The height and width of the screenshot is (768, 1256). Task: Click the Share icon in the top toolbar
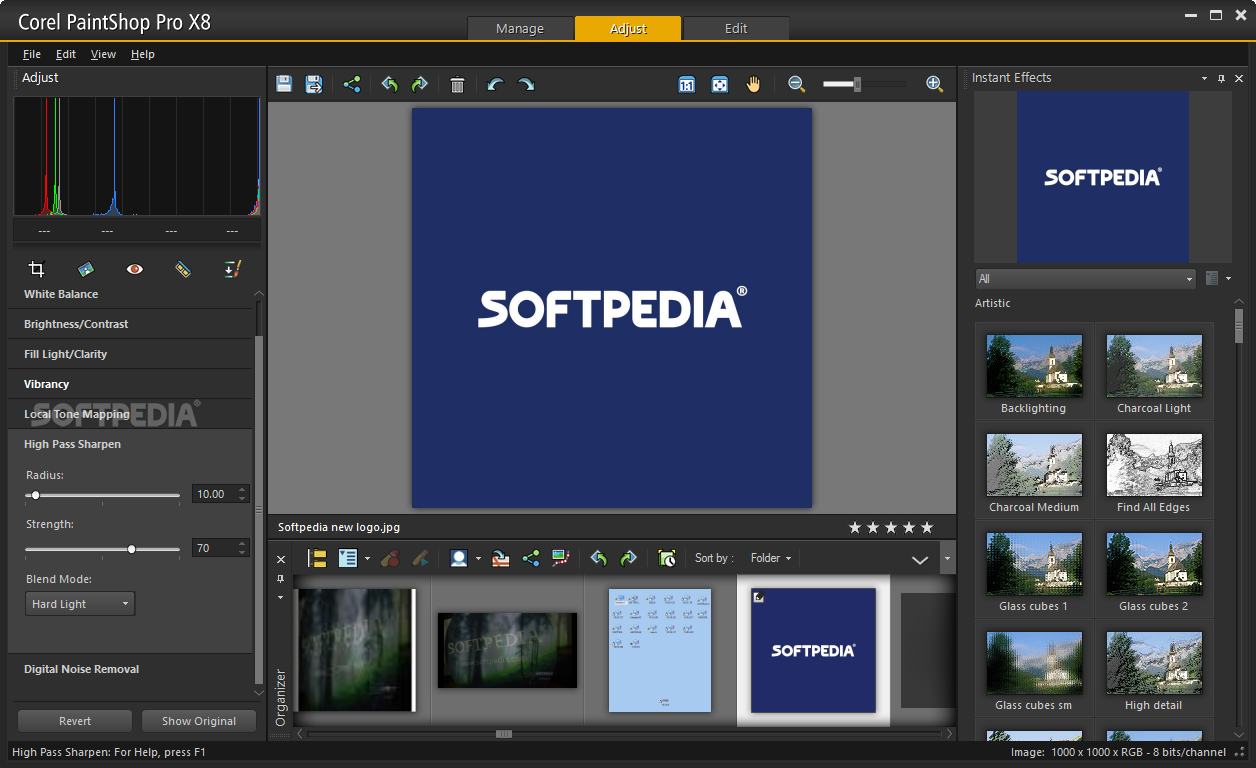(352, 84)
